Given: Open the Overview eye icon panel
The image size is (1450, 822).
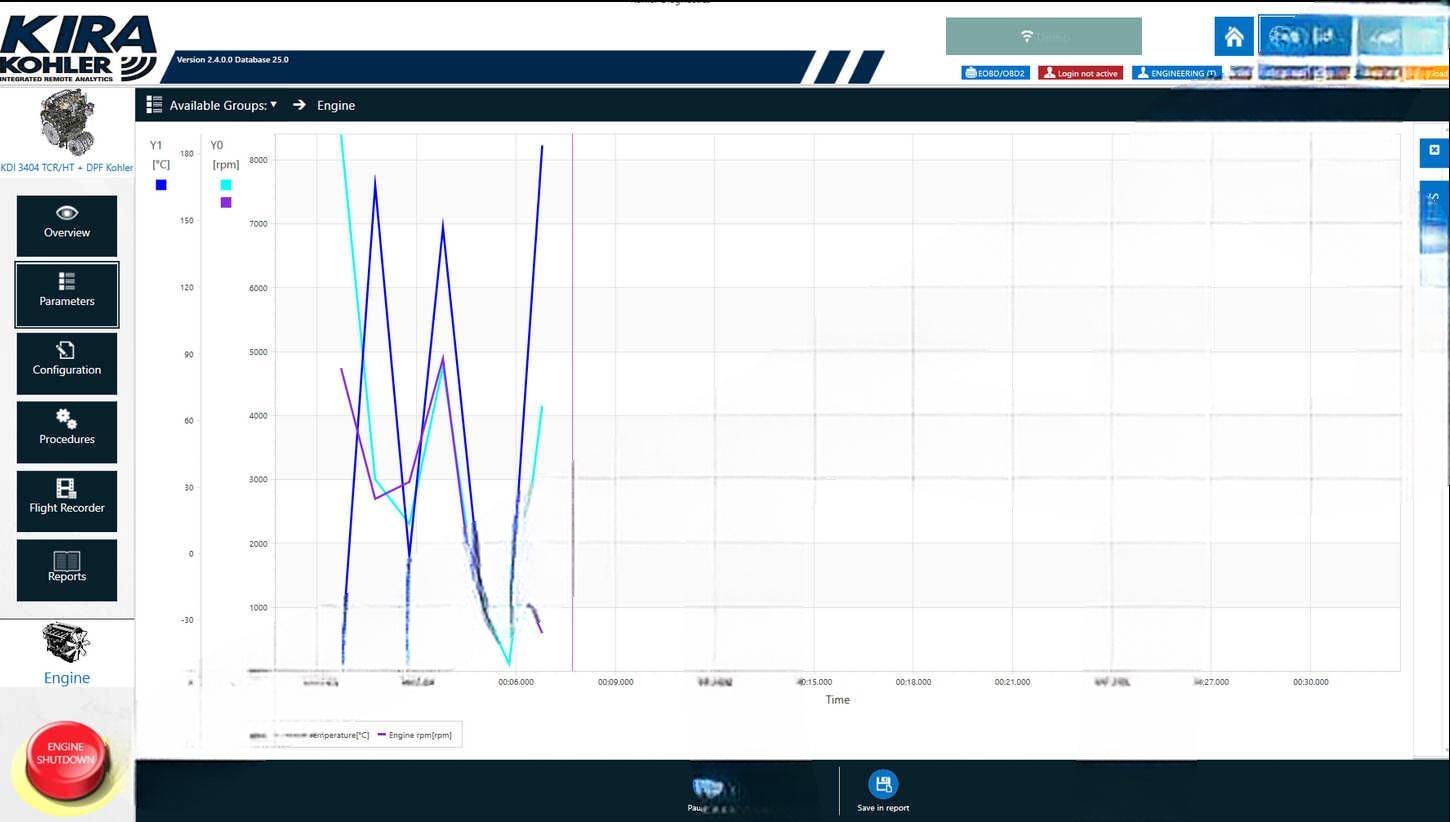Looking at the screenshot, I should pos(67,224).
